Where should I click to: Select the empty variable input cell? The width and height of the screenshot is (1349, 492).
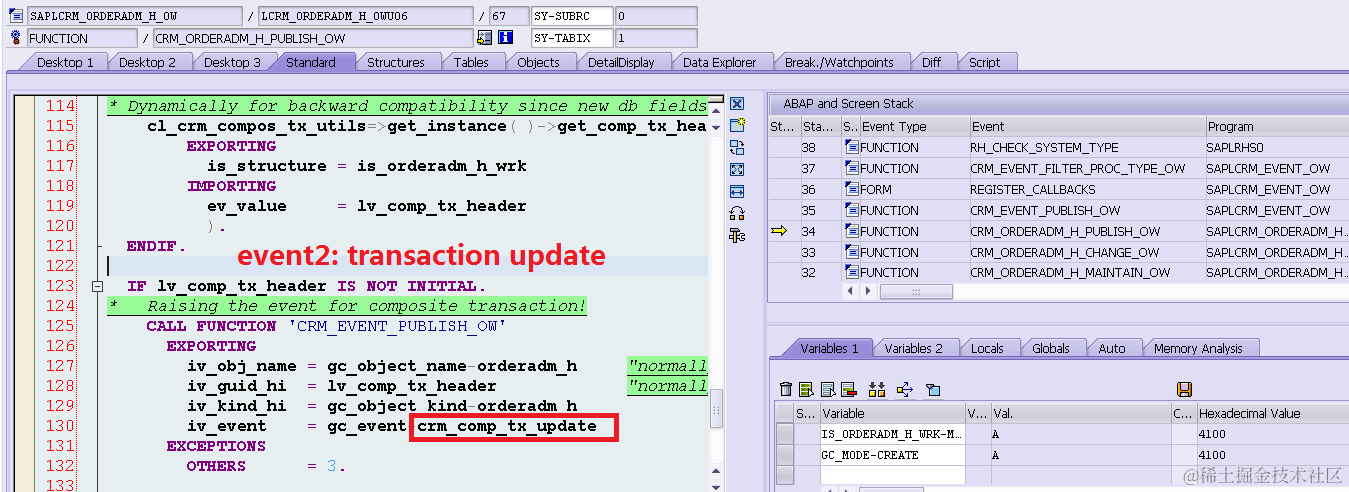coord(892,474)
